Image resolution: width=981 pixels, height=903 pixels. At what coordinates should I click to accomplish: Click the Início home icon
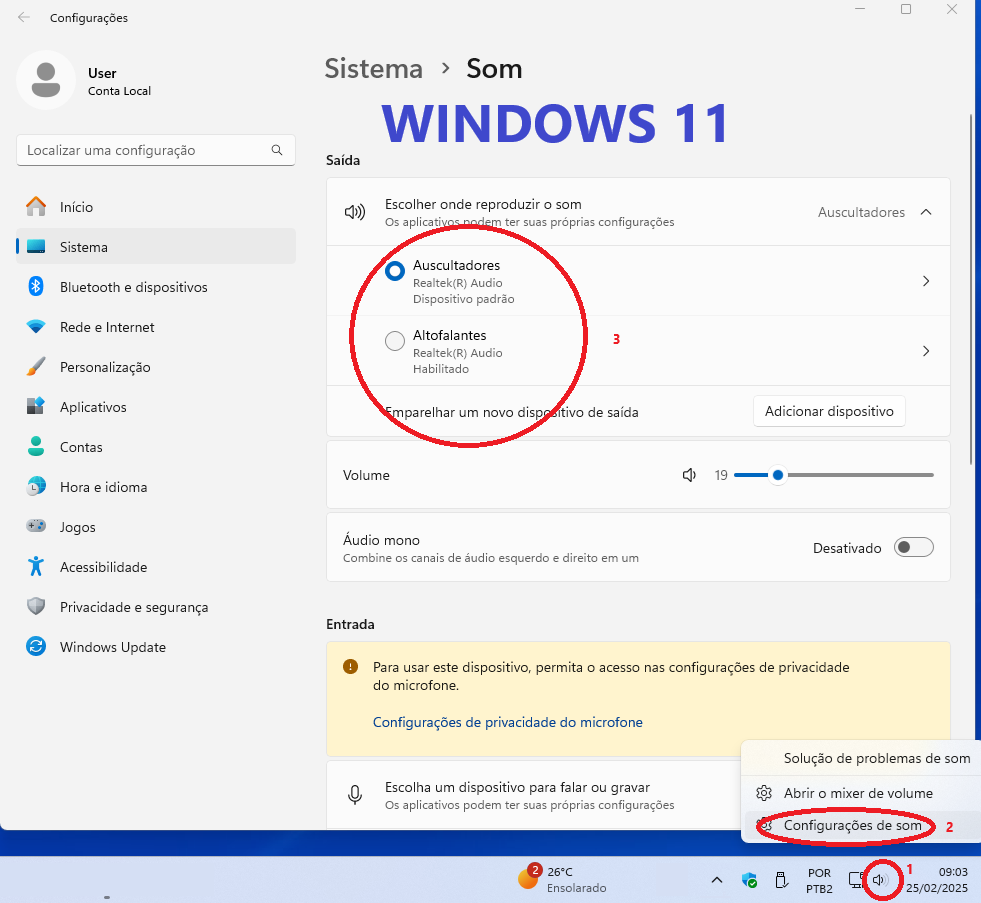pos(36,207)
